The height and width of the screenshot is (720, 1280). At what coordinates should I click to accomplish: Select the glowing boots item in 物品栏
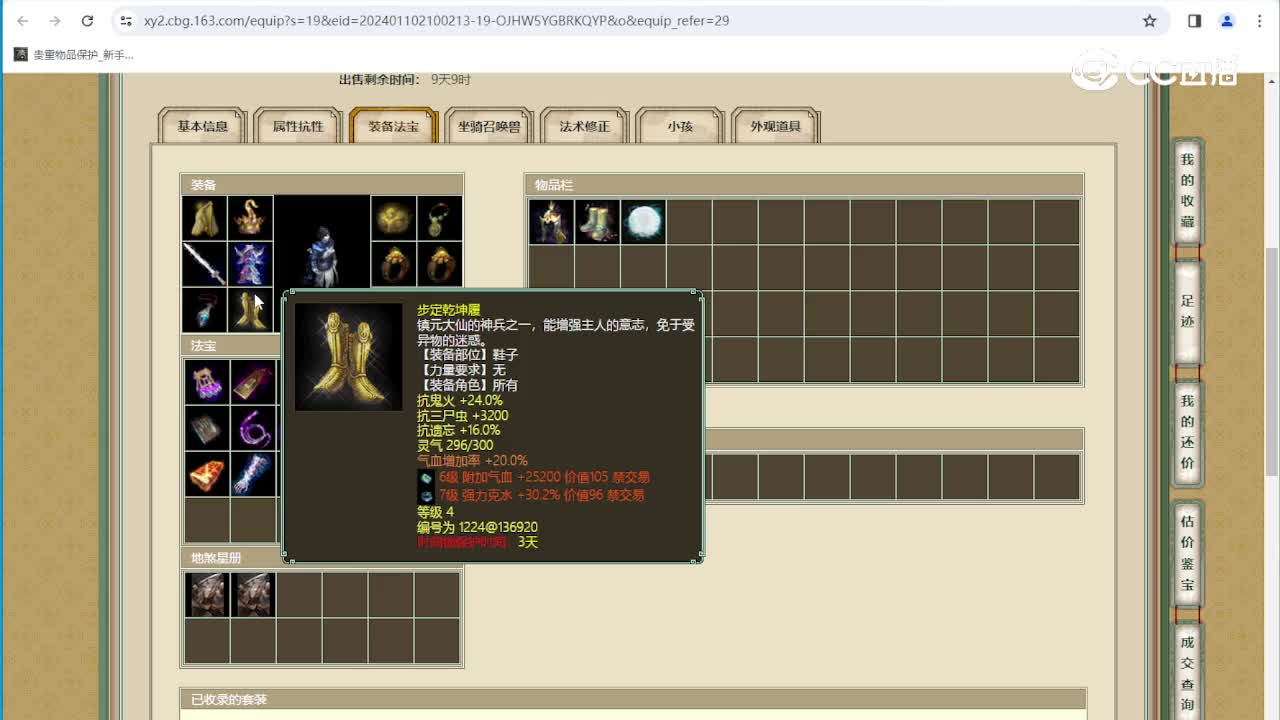pyautogui.click(x=597, y=222)
